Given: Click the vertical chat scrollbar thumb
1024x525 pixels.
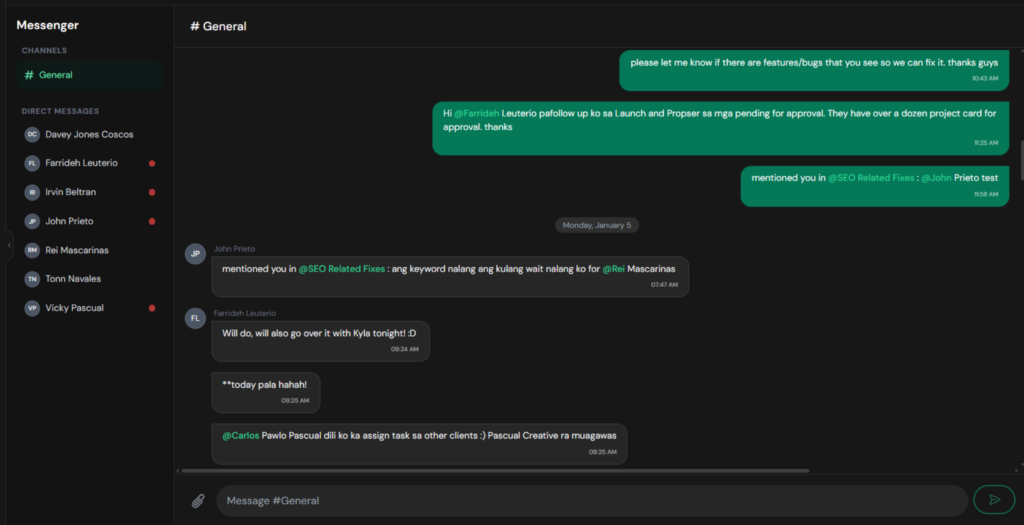Looking at the screenshot, I should (1020, 160).
